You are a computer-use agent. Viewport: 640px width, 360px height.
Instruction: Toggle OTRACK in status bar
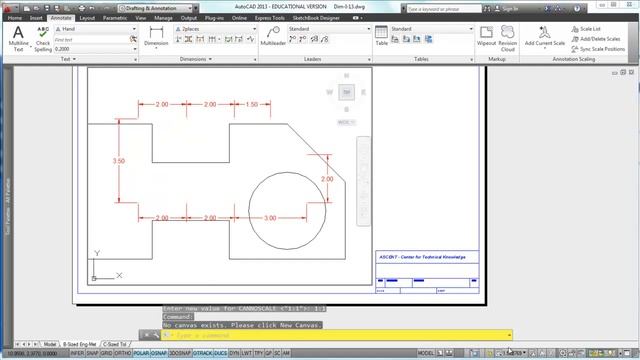click(202, 353)
